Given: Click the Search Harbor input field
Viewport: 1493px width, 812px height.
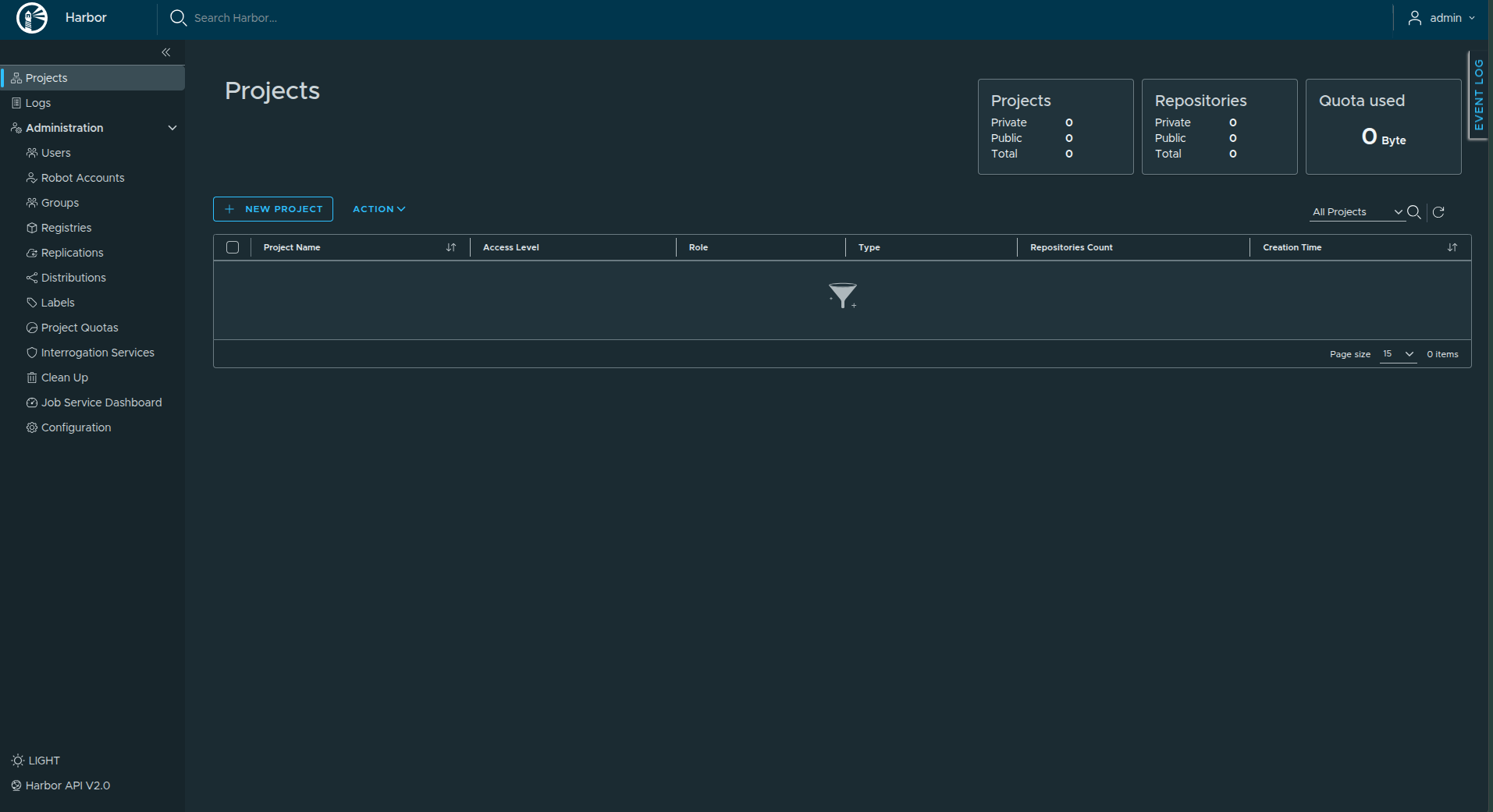Looking at the screenshot, I should 236,18.
